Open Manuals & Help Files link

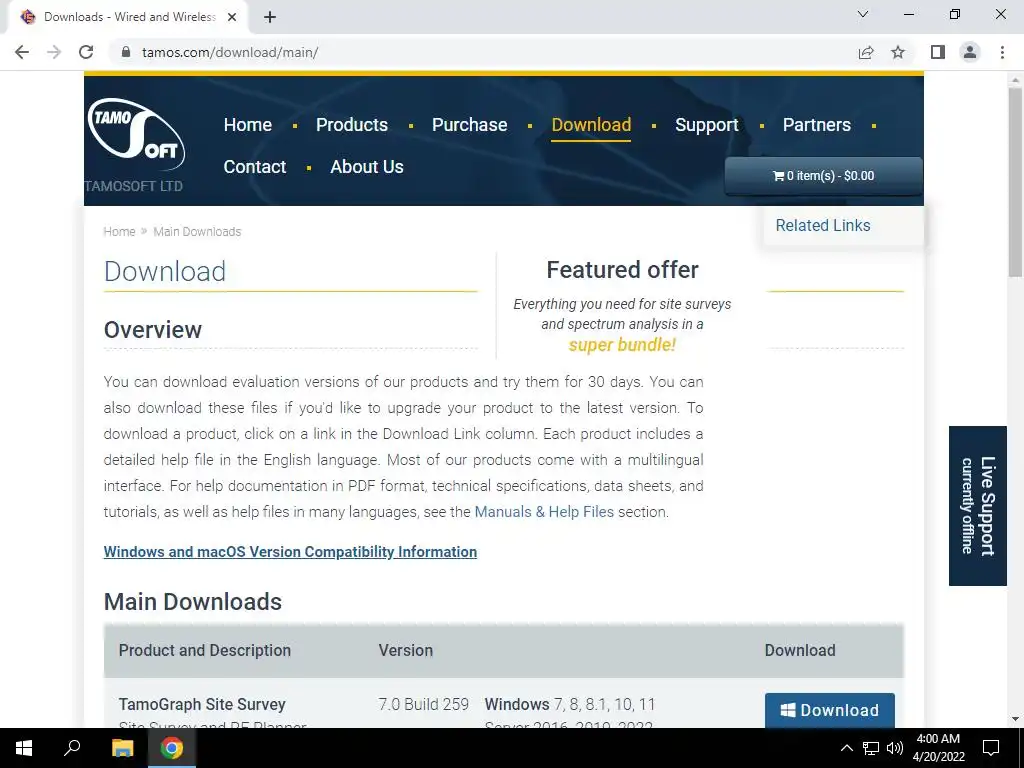coord(544,512)
